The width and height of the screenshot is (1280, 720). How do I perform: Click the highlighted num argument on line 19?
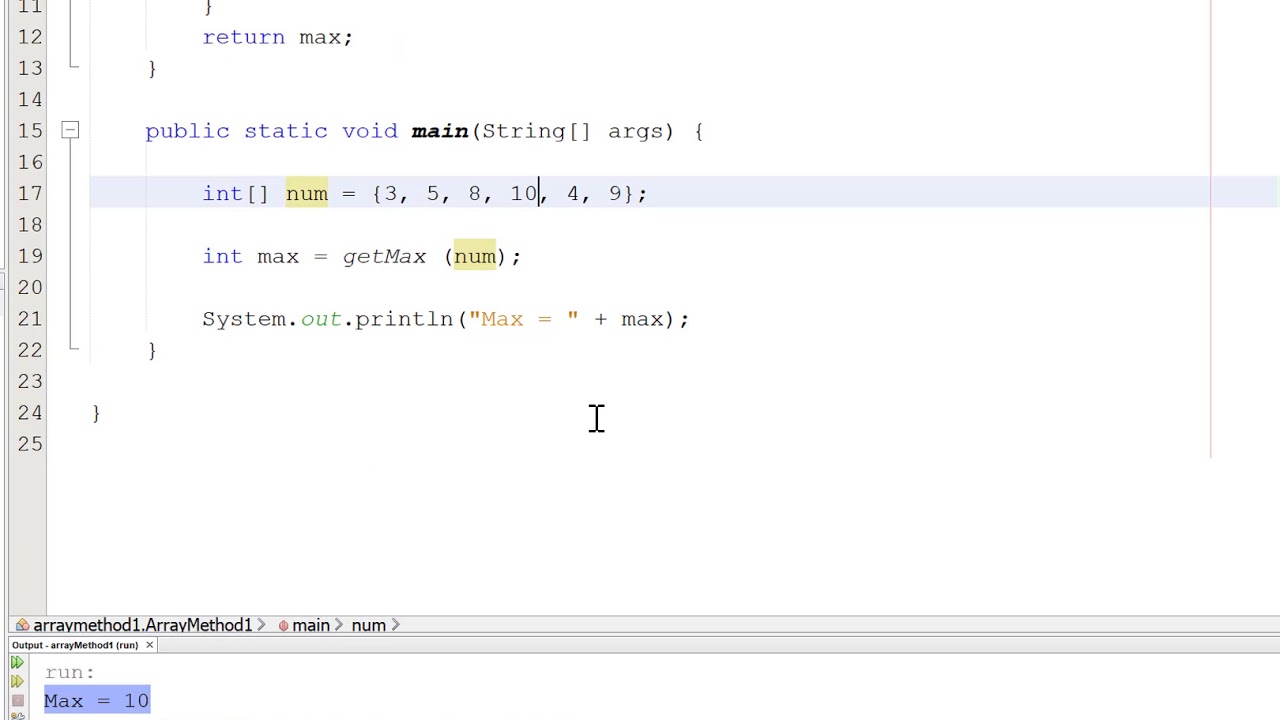pyautogui.click(x=474, y=256)
